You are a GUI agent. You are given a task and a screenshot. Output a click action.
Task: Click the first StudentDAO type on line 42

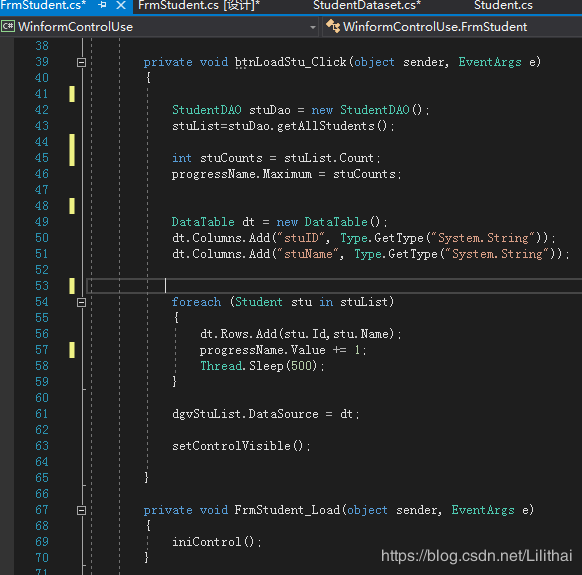coord(207,110)
